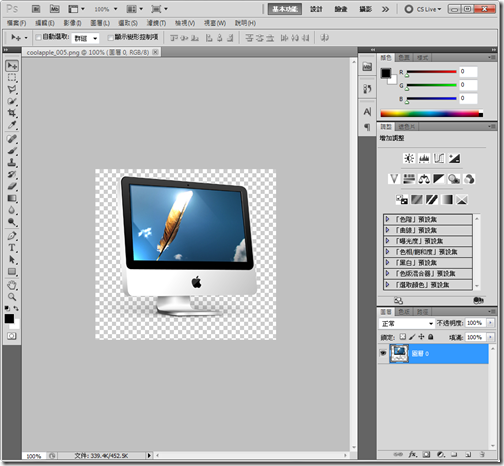Select the History Brush tool
Image resolution: width=504 pixels, height=466 pixels.
pos(12,174)
